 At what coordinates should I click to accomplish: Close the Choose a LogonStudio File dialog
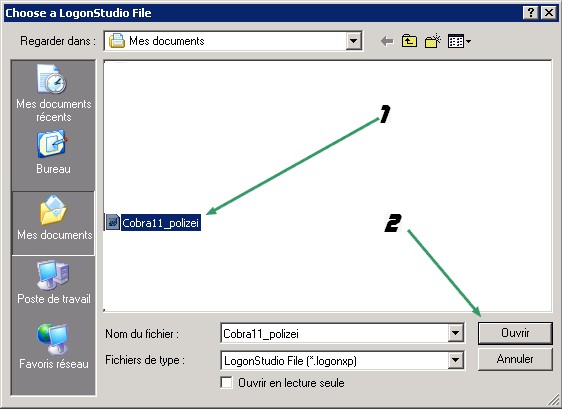[x=548, y=13]
